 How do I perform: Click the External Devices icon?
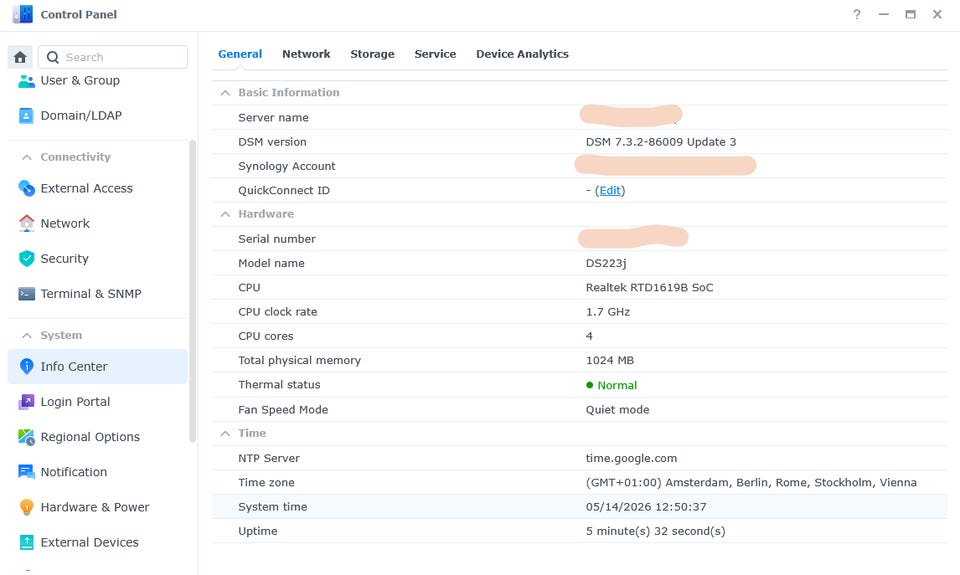pyautogui.click(x=26, y=543)
